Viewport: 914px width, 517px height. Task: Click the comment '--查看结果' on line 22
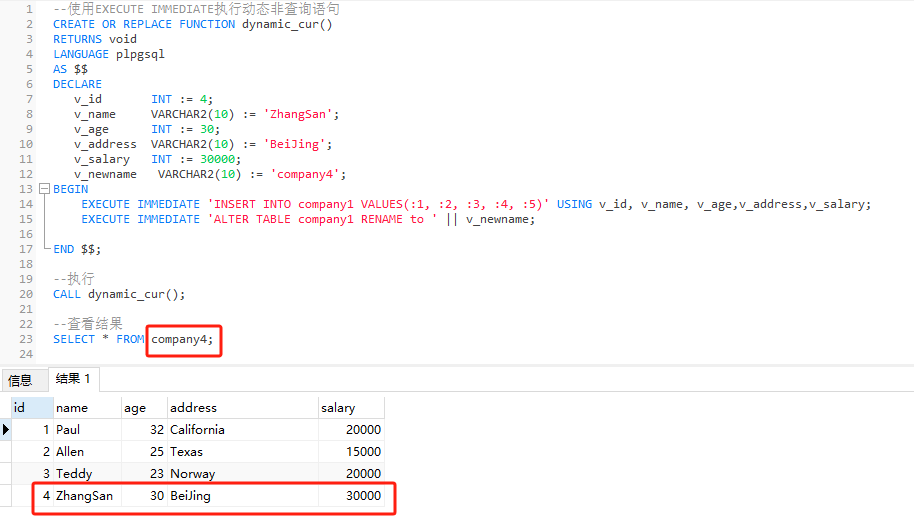point(88,324)
